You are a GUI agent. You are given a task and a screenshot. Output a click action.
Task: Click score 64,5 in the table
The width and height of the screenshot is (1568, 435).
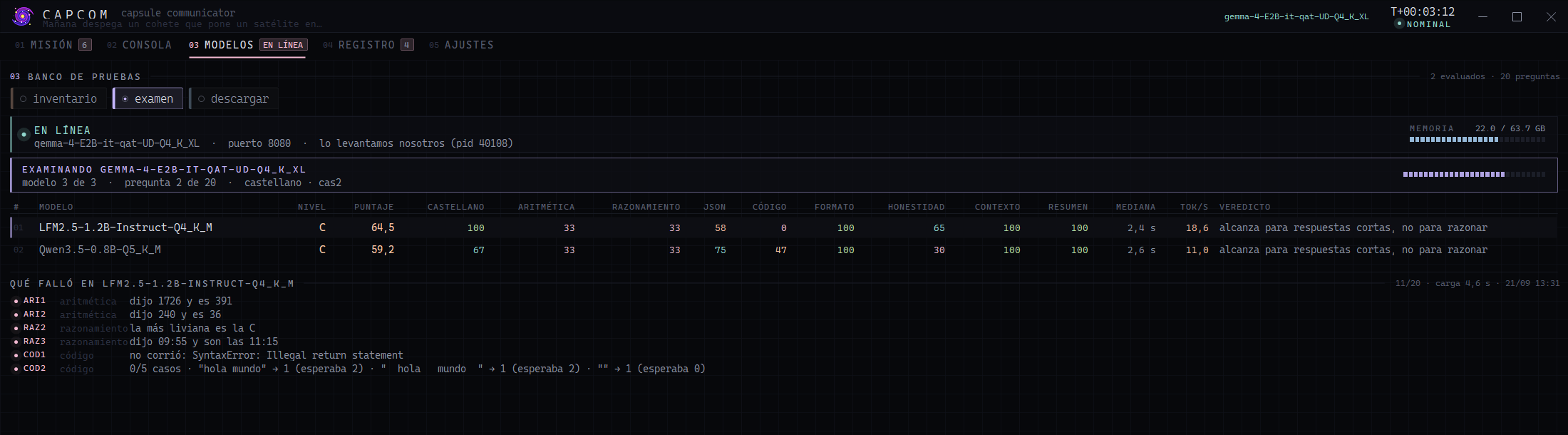[383, 227]
